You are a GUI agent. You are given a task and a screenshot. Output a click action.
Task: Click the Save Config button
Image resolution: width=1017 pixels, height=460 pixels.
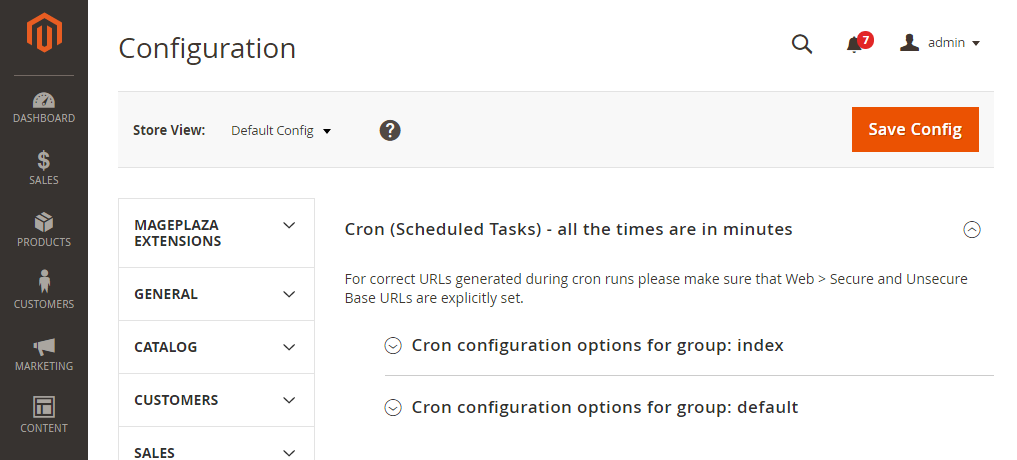pos(915,129)
